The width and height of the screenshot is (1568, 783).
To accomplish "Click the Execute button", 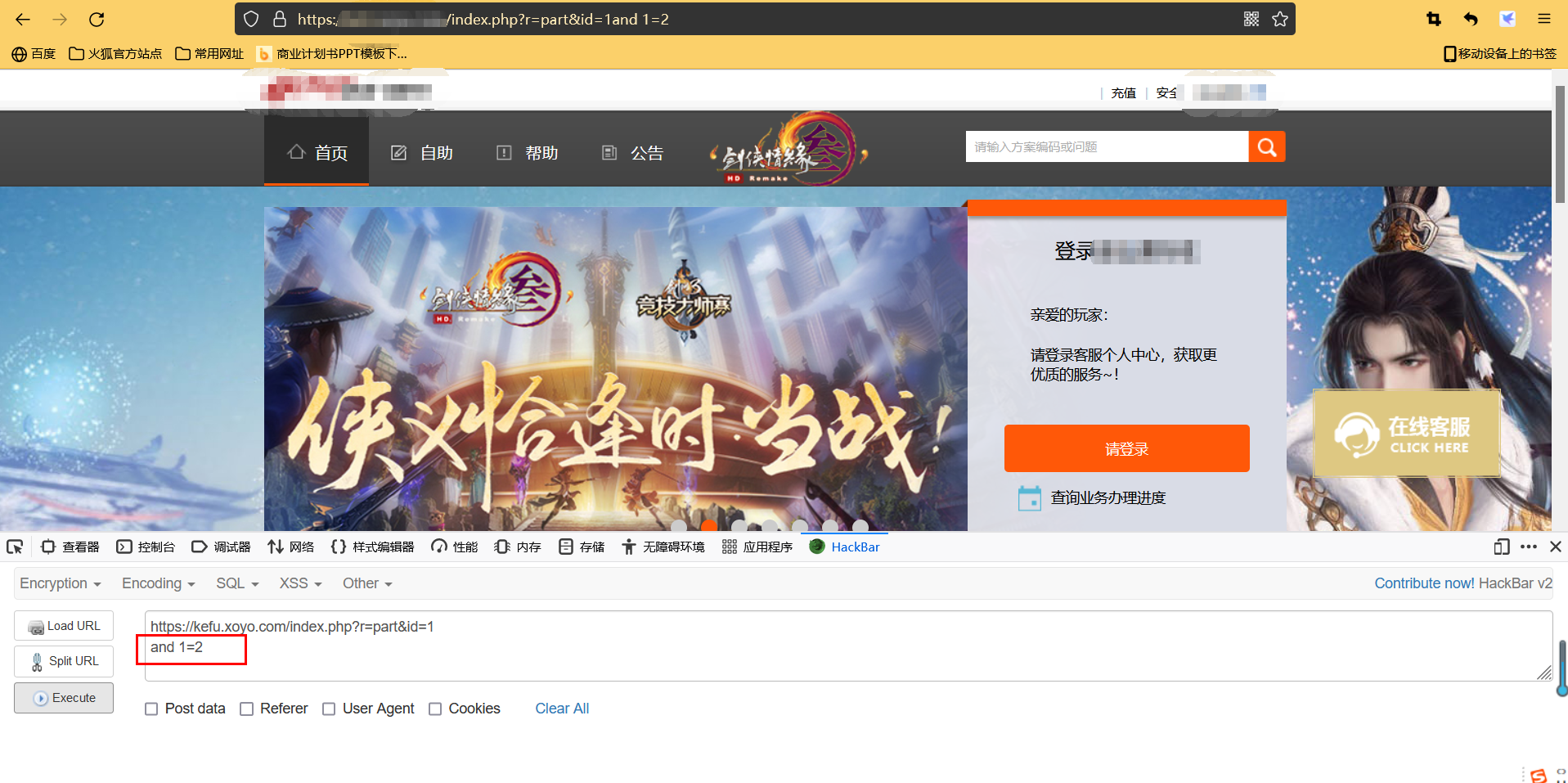I will tap(64, 698).
